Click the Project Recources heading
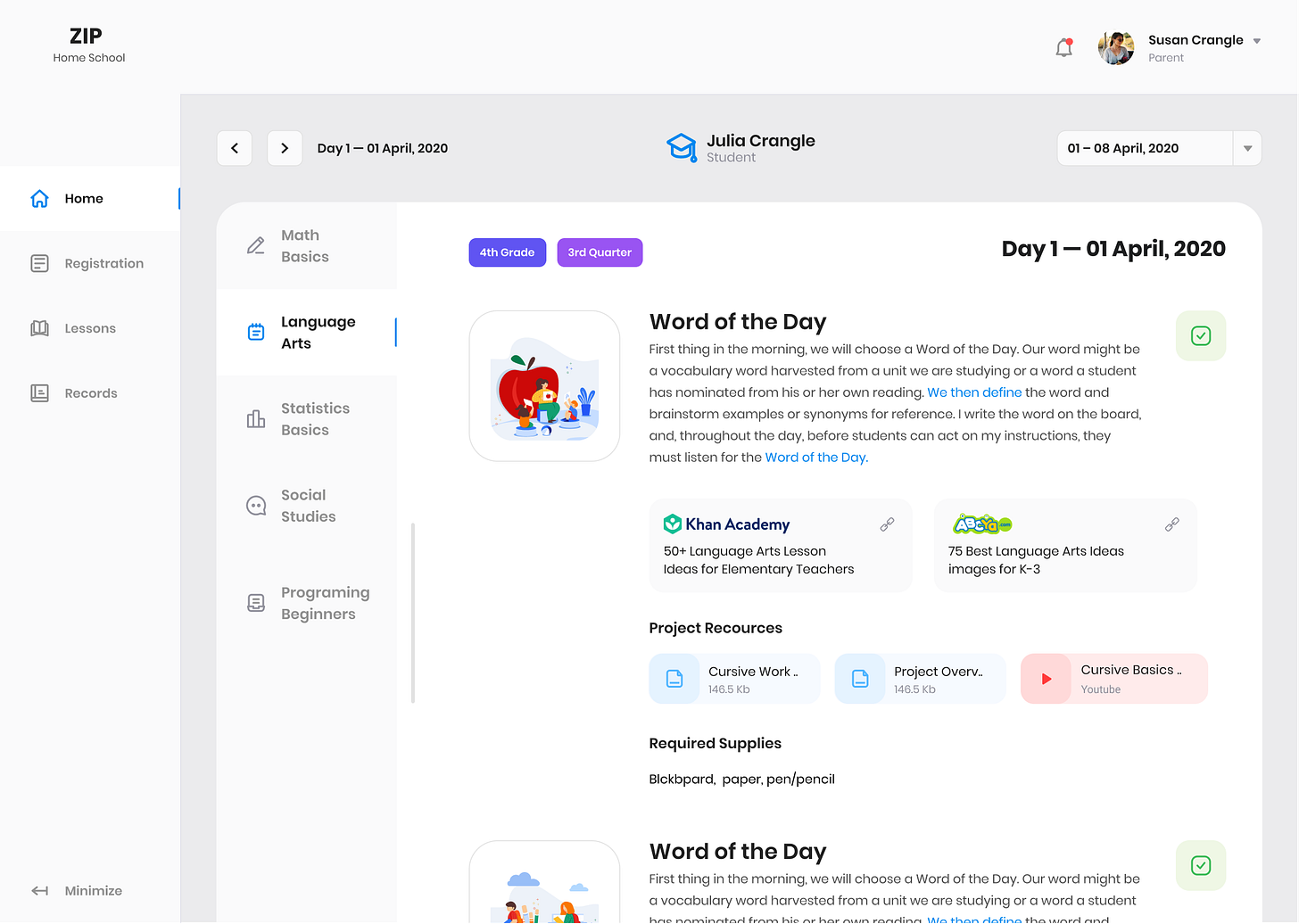The image size is (1299, 924). [716, 628]
